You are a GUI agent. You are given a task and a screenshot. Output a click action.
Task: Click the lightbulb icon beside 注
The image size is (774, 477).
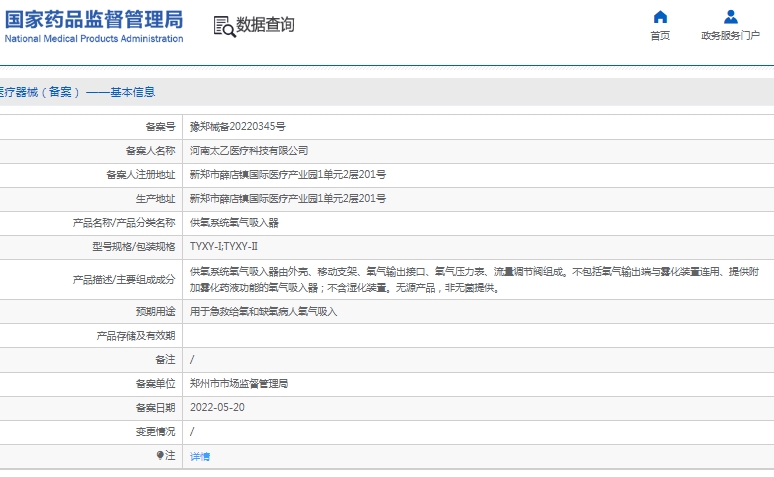click(160, 455)
